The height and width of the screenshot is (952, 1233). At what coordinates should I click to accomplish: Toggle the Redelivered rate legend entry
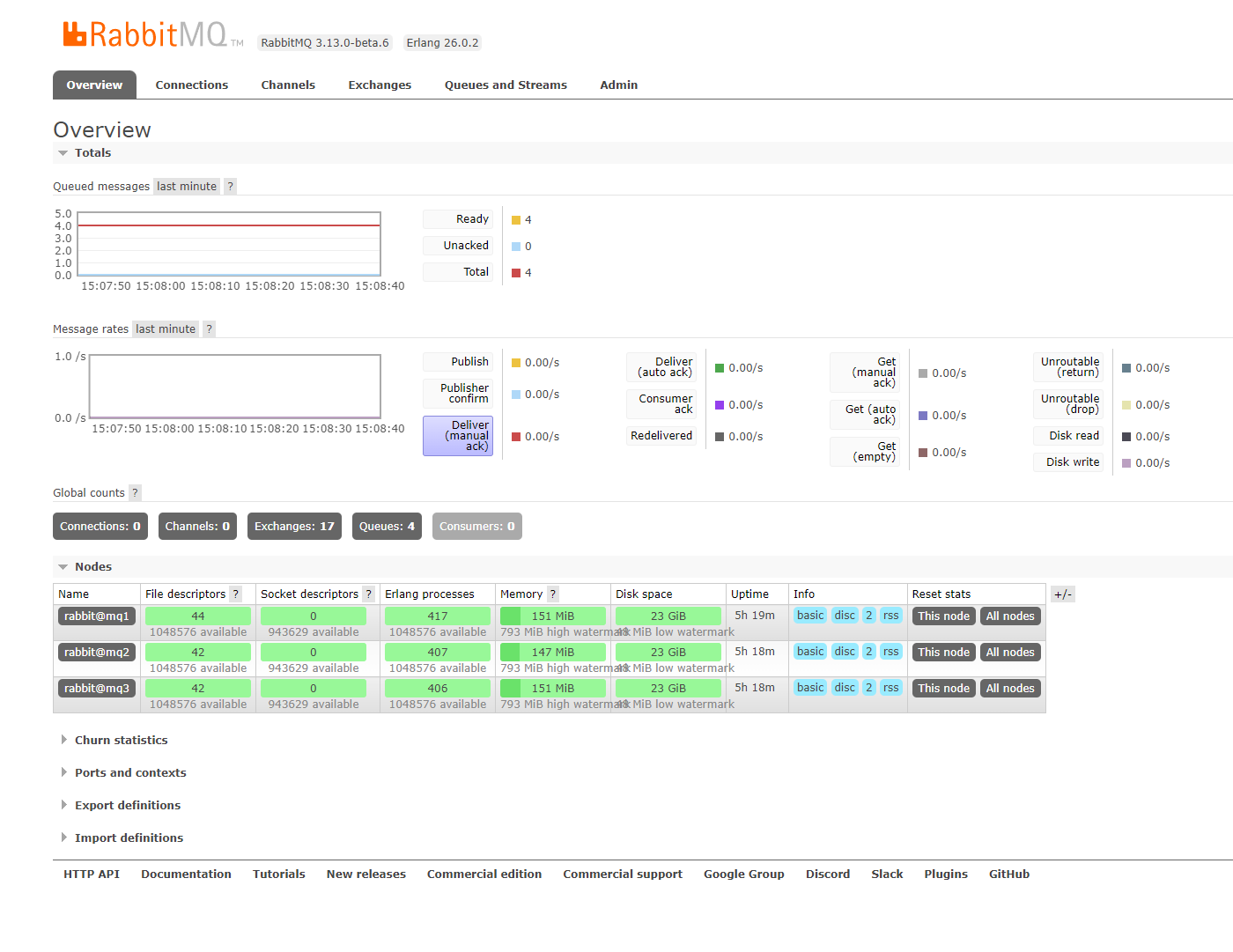[661, 436]
